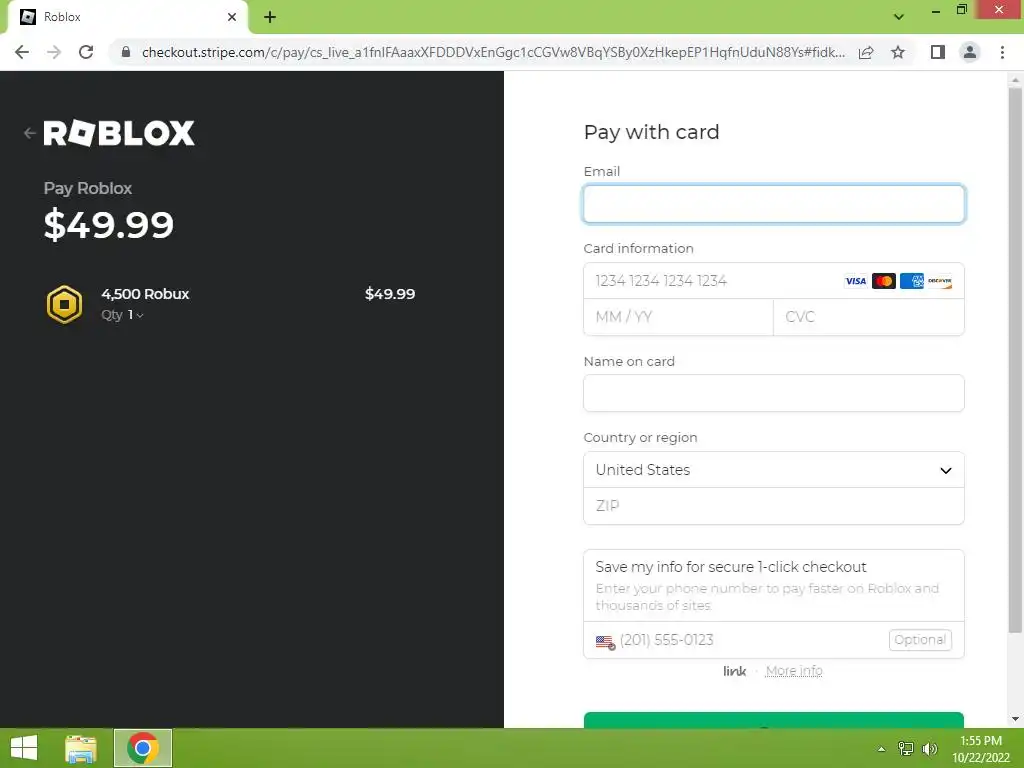The height and width of the screenshot is (768, 1024).
Task: Click the Discover card icon
Action: tap(940, 281)
